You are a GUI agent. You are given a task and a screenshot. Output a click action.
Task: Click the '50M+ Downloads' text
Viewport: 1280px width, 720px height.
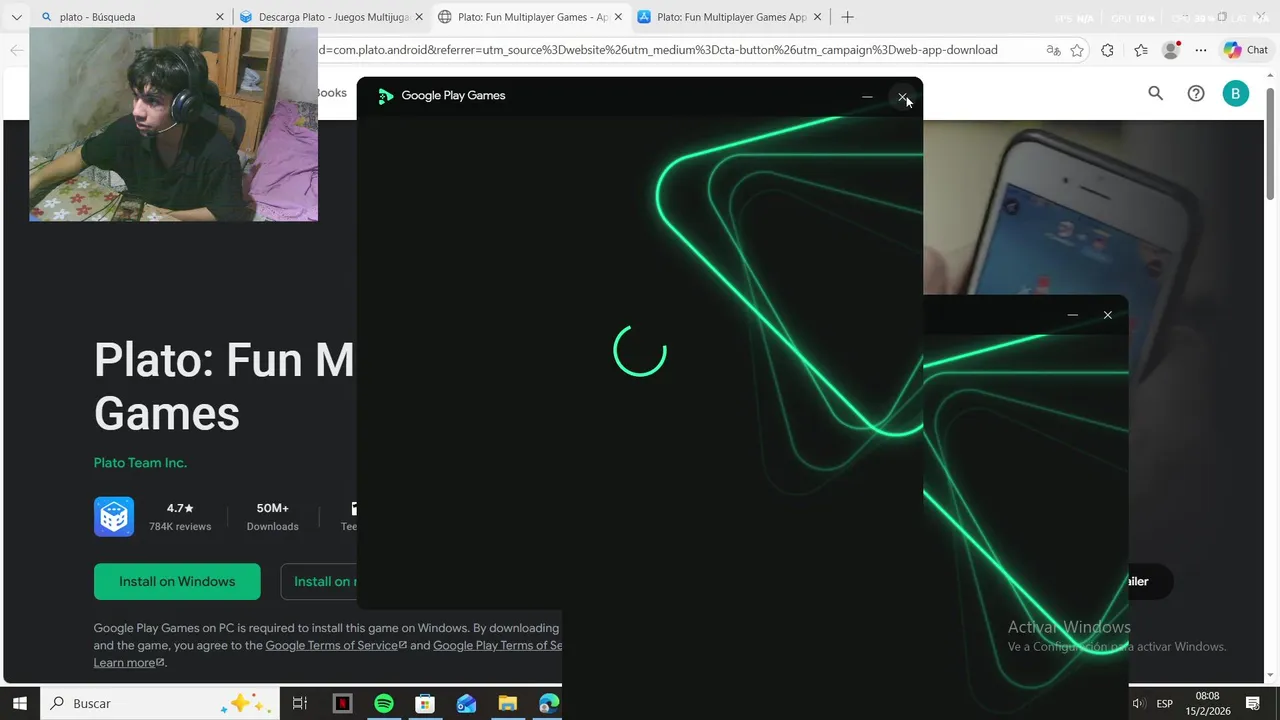pyautogui.click(x=272, y=517)
